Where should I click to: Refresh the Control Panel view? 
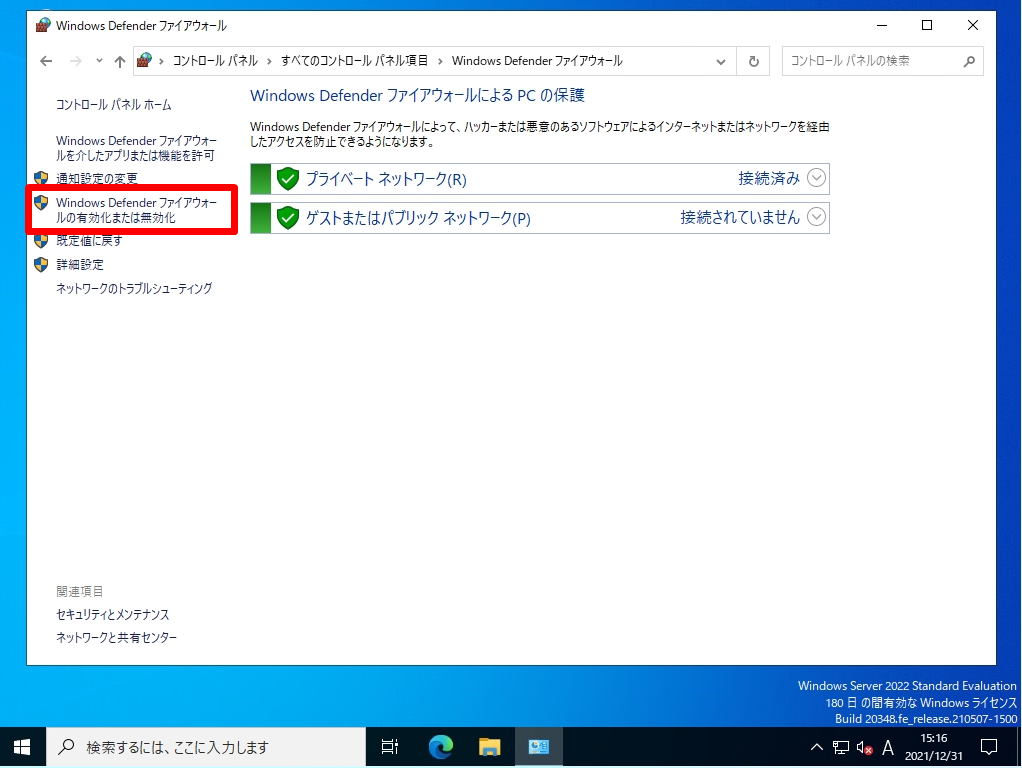tap(753, 61)
